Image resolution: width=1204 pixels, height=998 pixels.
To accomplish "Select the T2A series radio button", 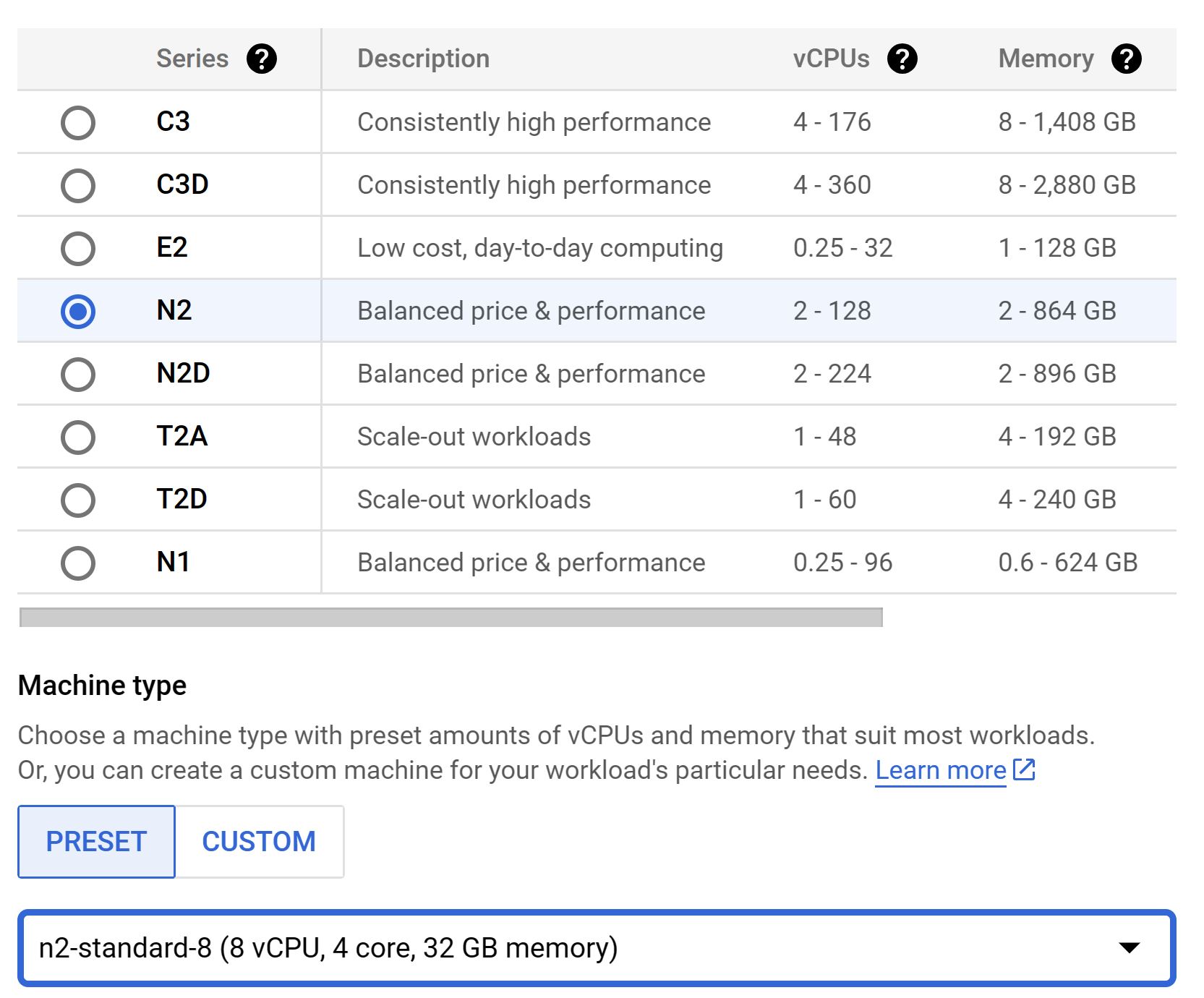I will (x=78, y=437).
